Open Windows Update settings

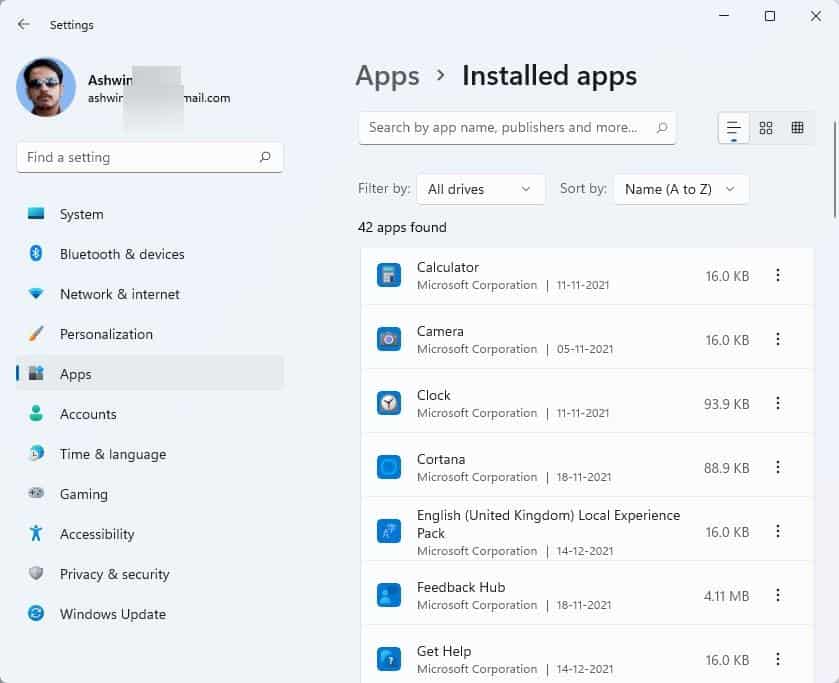click(x=112, y=614)
